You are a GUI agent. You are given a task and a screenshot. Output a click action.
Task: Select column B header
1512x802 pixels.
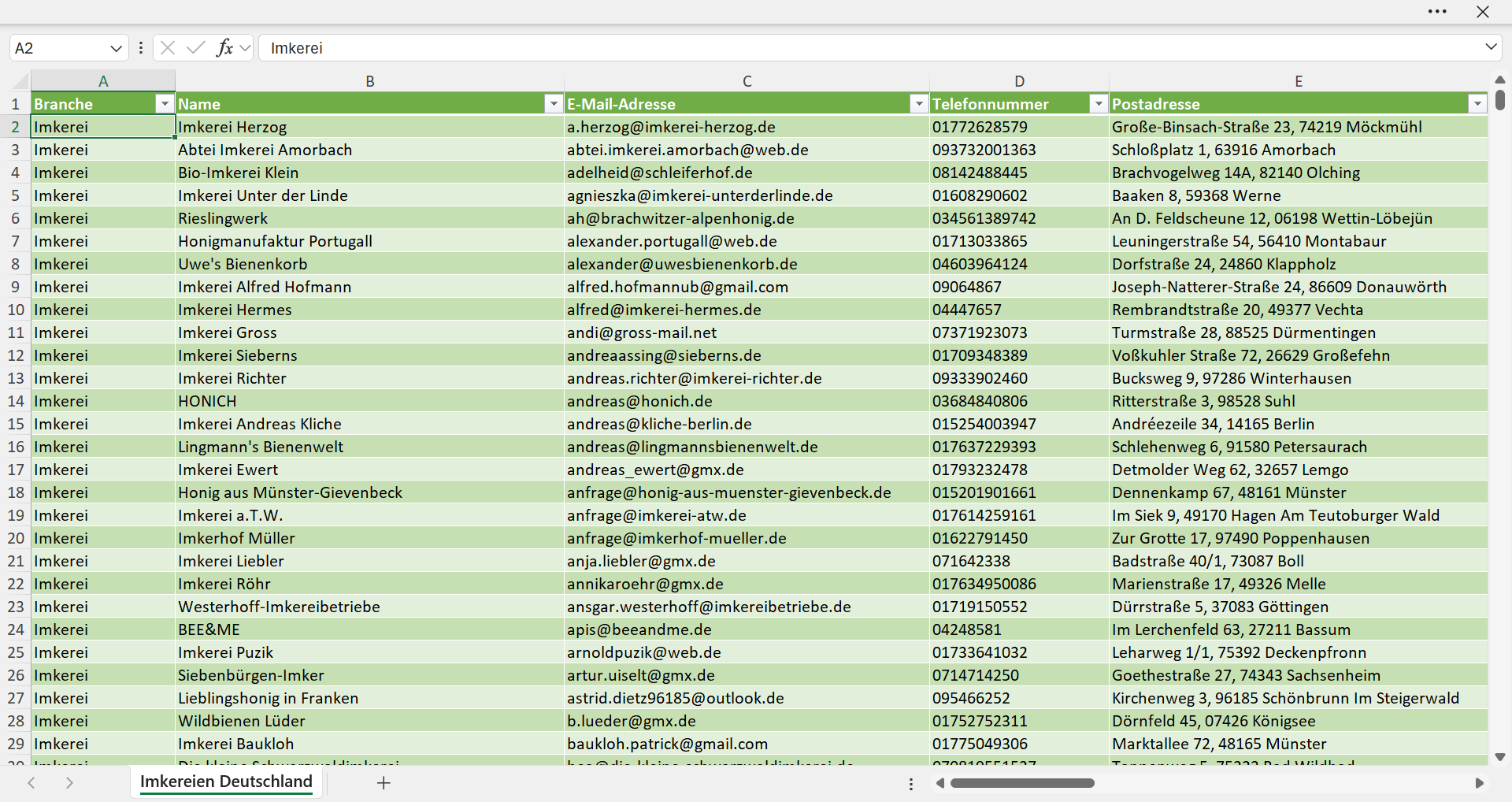coord(369,81)
